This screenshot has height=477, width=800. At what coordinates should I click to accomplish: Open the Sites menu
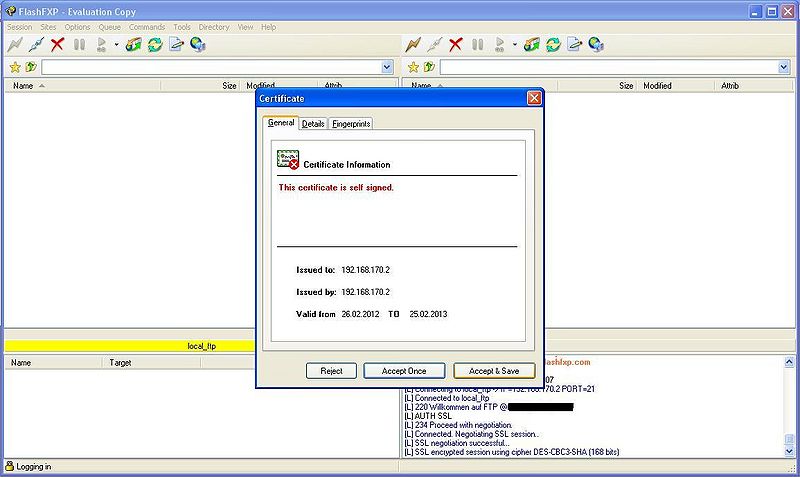coord(48,27)
